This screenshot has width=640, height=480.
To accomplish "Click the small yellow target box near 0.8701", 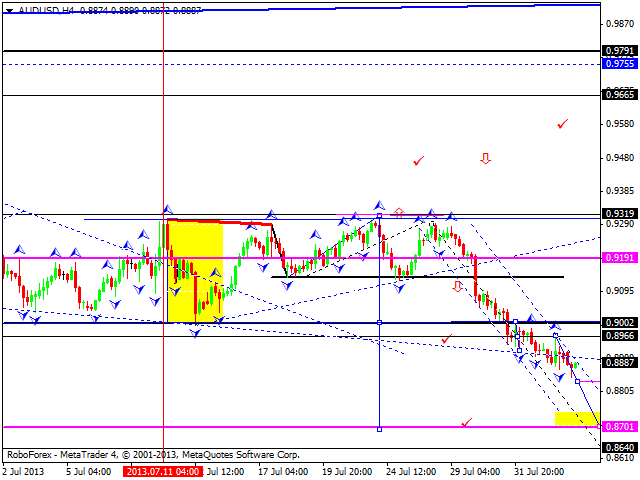I will click(x=575, y=418).
